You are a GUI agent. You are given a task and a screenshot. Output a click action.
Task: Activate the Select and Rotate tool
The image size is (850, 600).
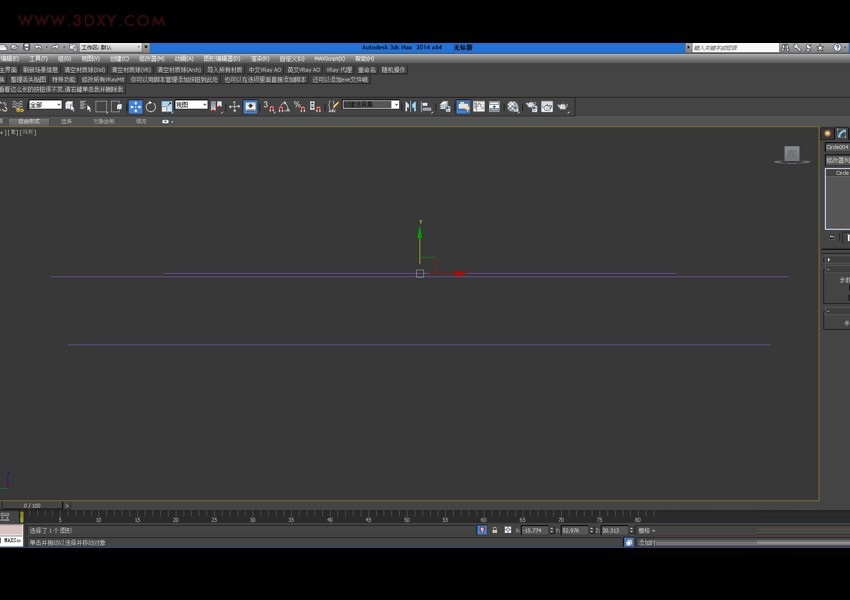[151, 107]
